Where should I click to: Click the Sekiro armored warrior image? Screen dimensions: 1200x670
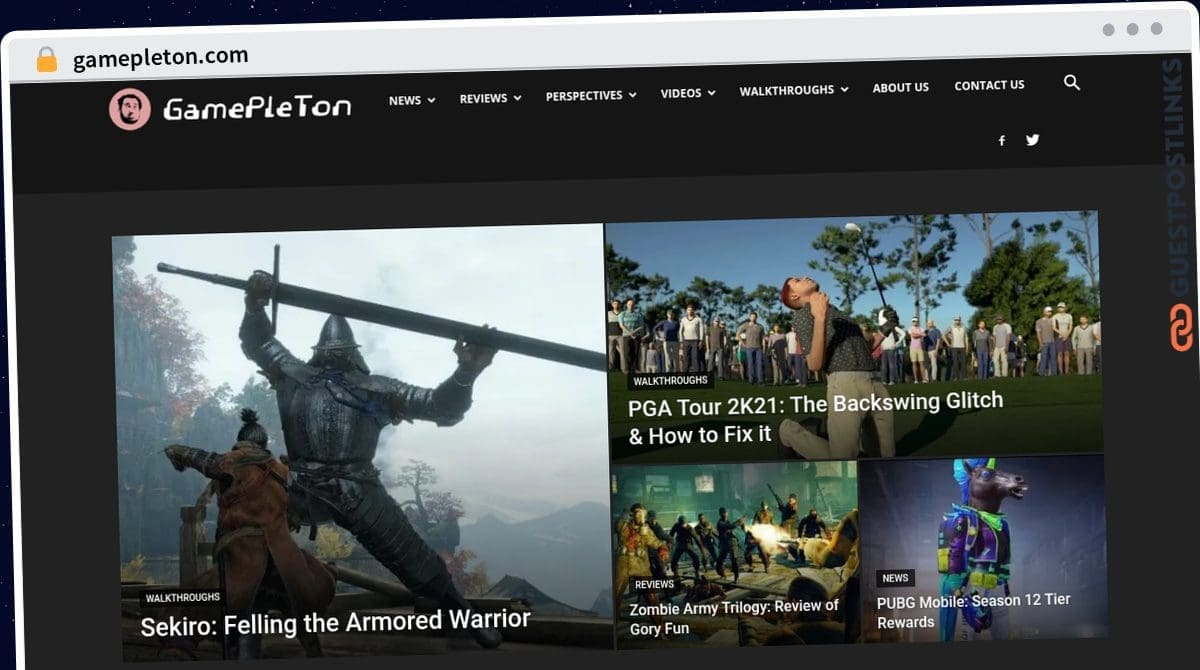[363, 440]
